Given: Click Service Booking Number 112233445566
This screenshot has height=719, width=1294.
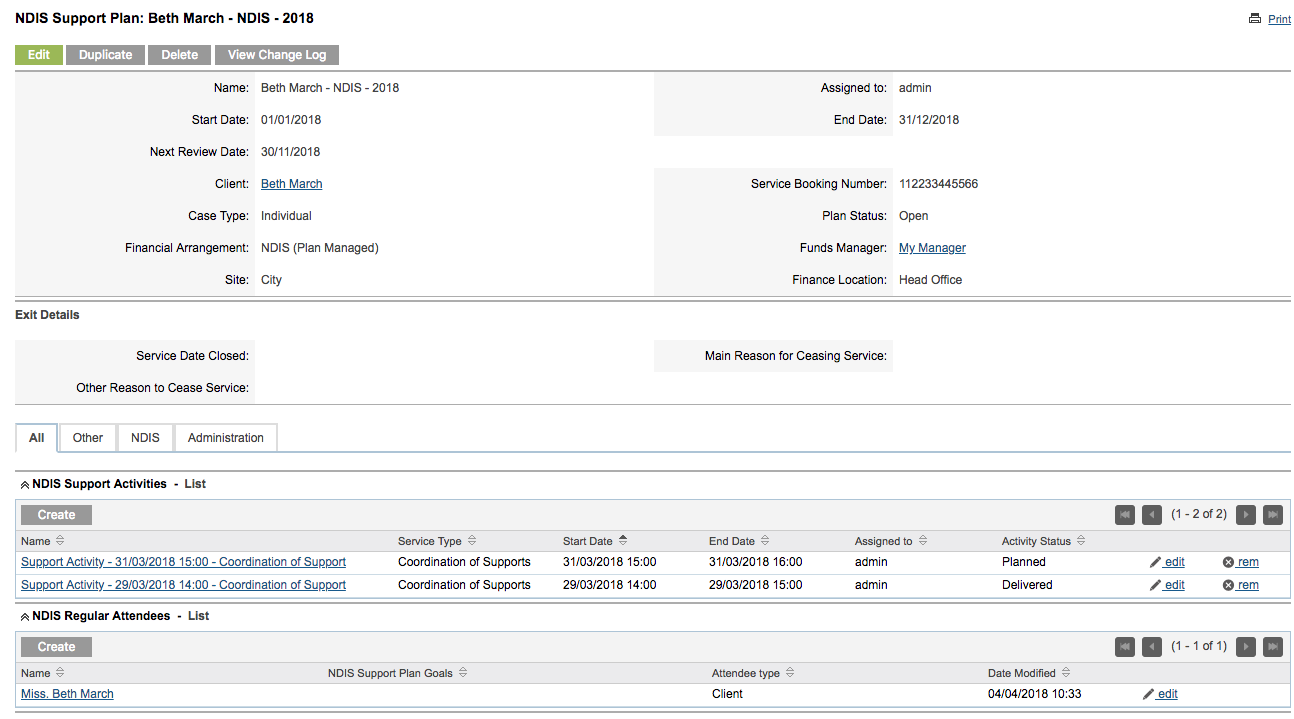Looking at the screenshot, I should click(938, 184).
